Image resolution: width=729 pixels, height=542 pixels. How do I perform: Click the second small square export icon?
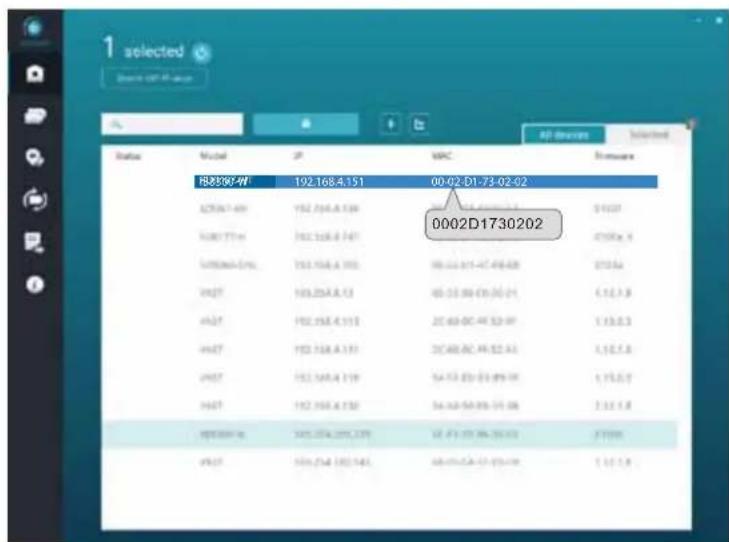[x=419, y=124]
